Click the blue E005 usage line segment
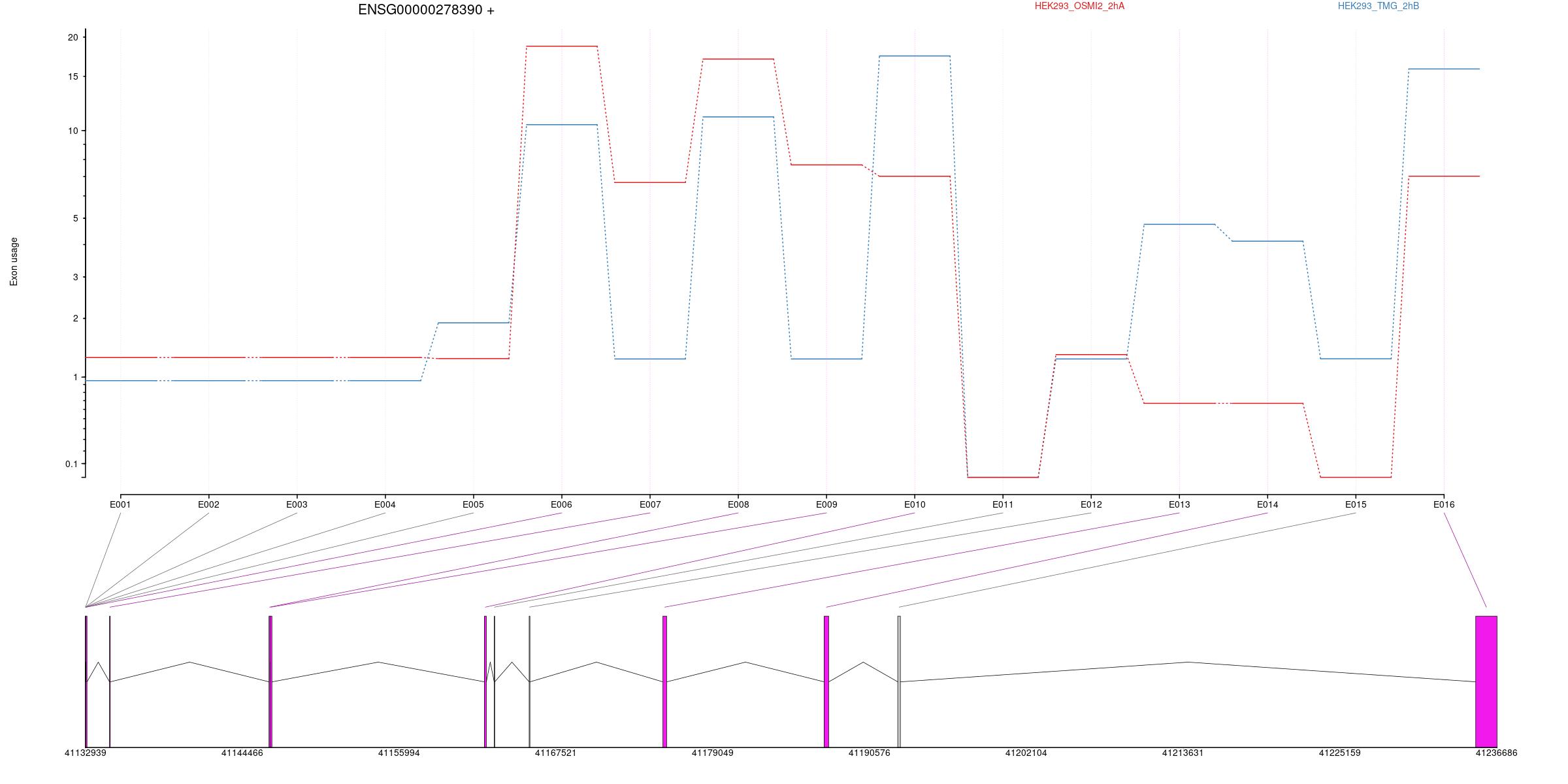1568x784 pixels. point(474,323)
